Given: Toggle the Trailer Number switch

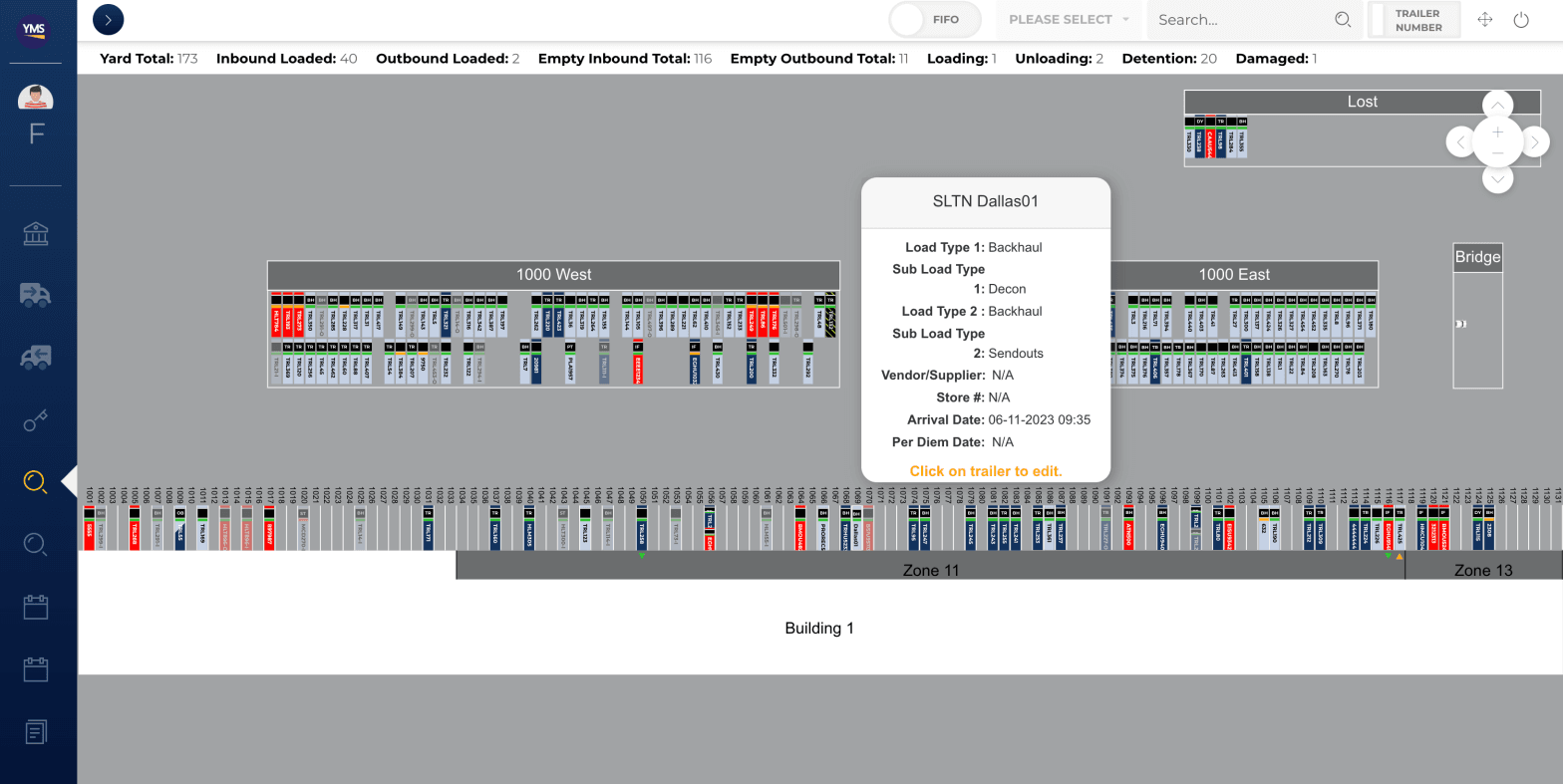Looking at the screenshot, I should 1413,20.
